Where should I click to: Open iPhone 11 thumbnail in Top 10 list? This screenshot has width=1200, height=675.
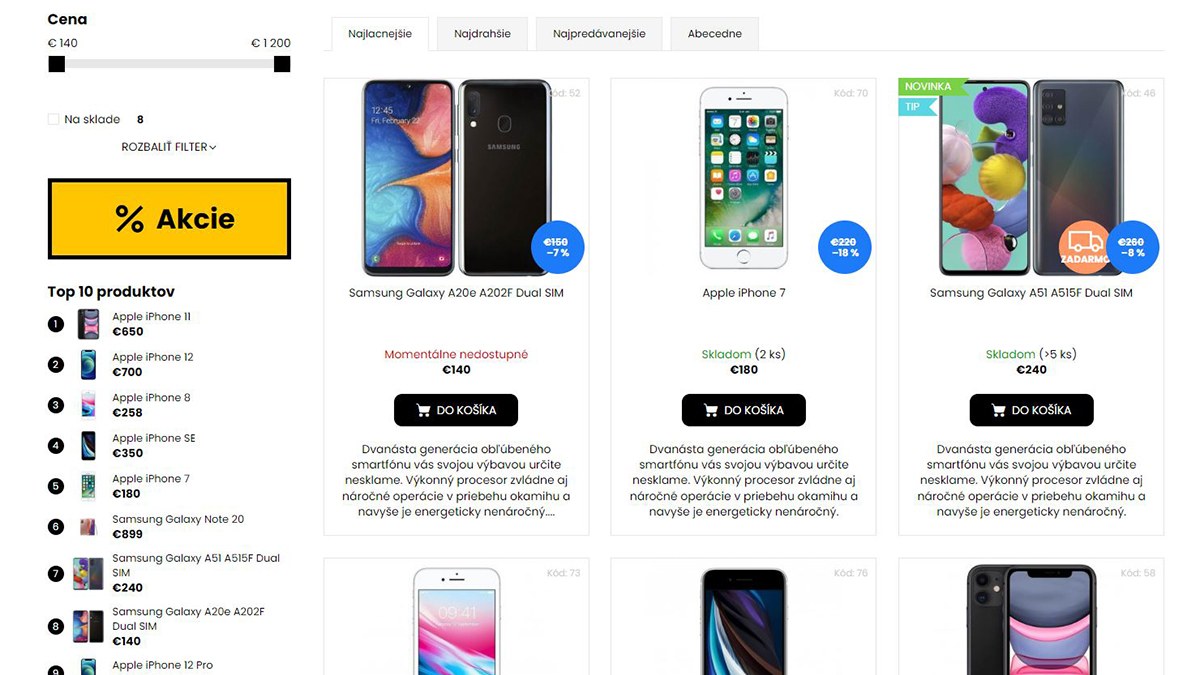(89, 324)
